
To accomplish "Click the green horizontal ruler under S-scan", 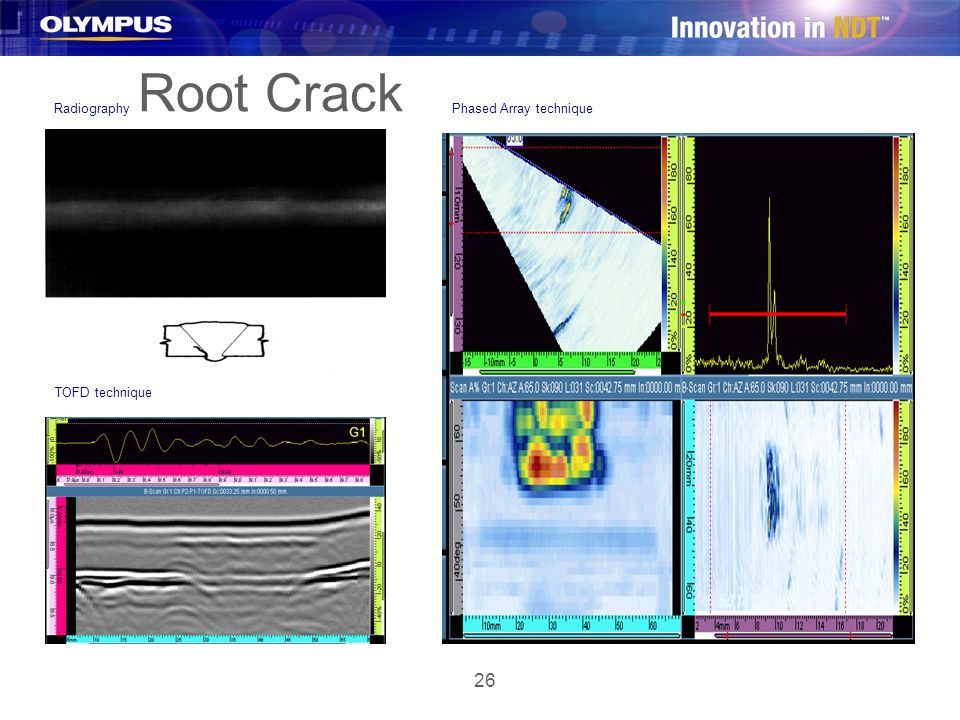I will click(561, 360).
